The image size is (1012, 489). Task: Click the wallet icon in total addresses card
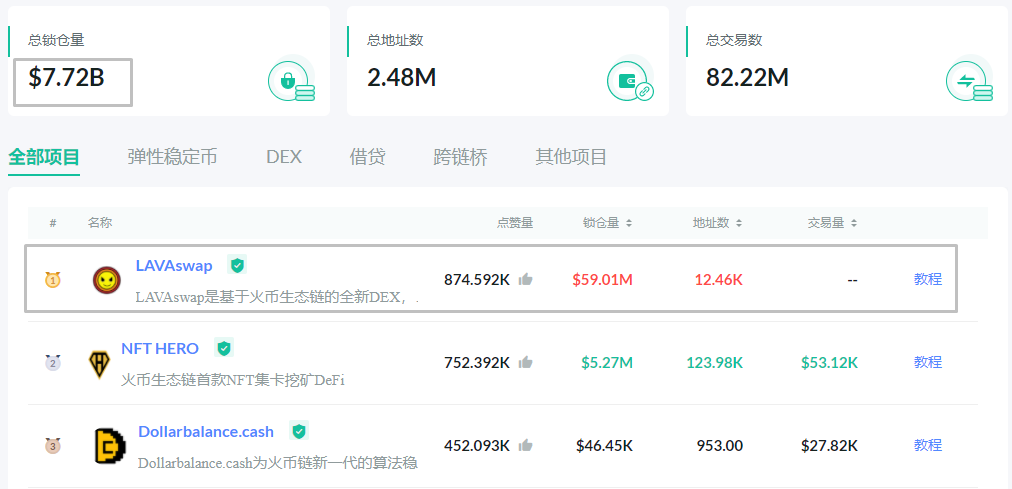pos(631,79)
